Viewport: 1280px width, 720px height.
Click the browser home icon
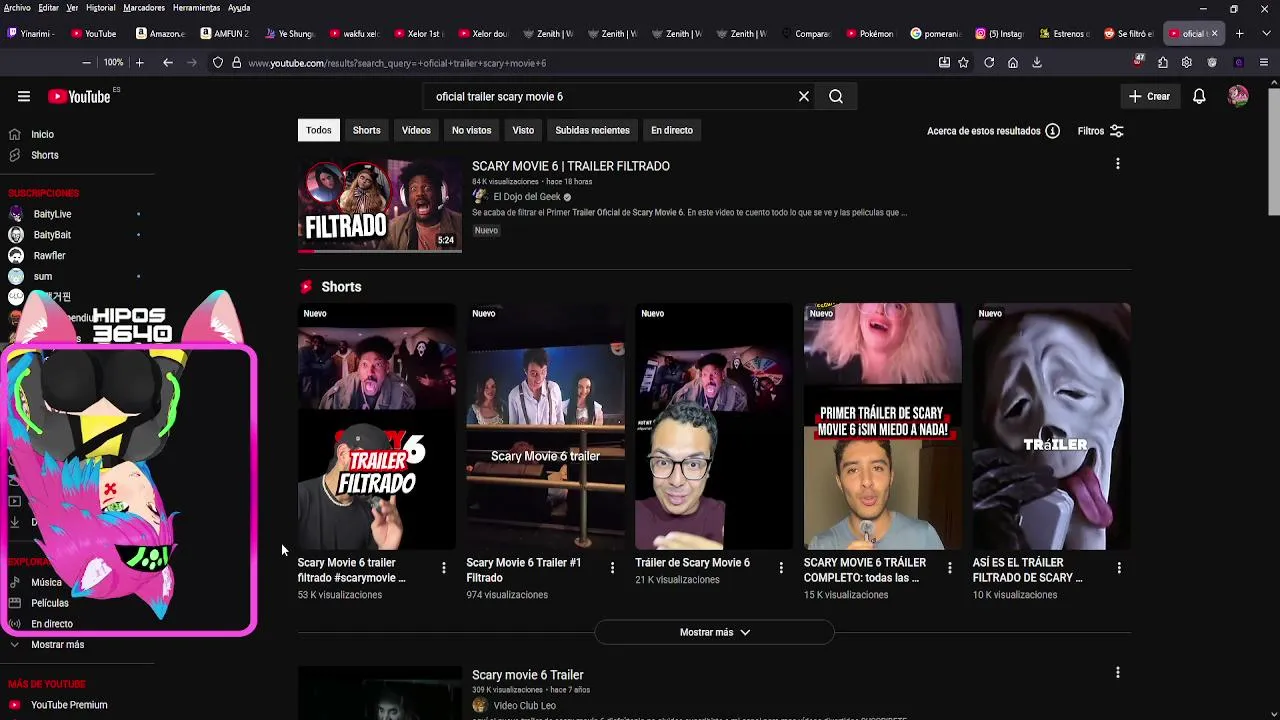pyautogui.click(x=1013, y=62)
